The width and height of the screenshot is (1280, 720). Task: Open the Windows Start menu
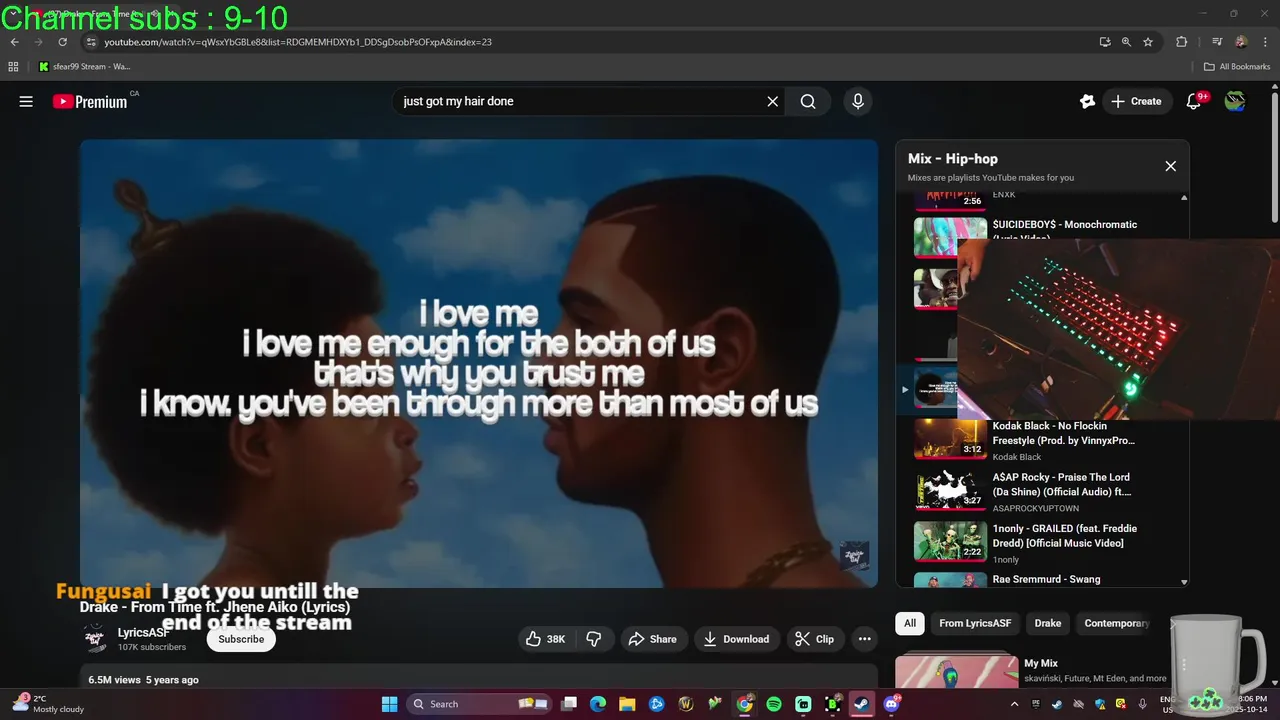[x=389, y=704]
